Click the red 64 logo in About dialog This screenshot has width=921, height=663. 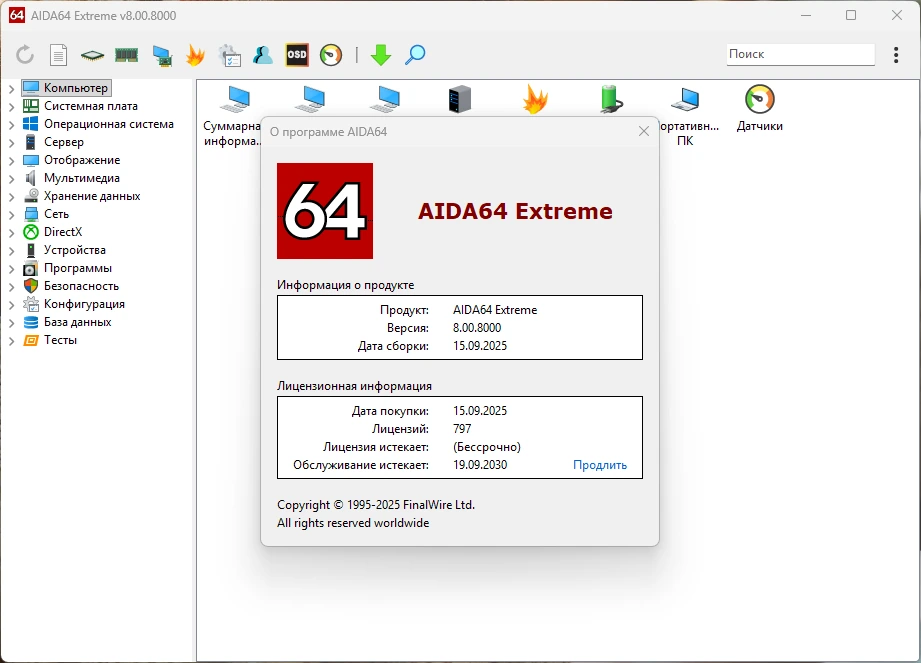[325, 211]
